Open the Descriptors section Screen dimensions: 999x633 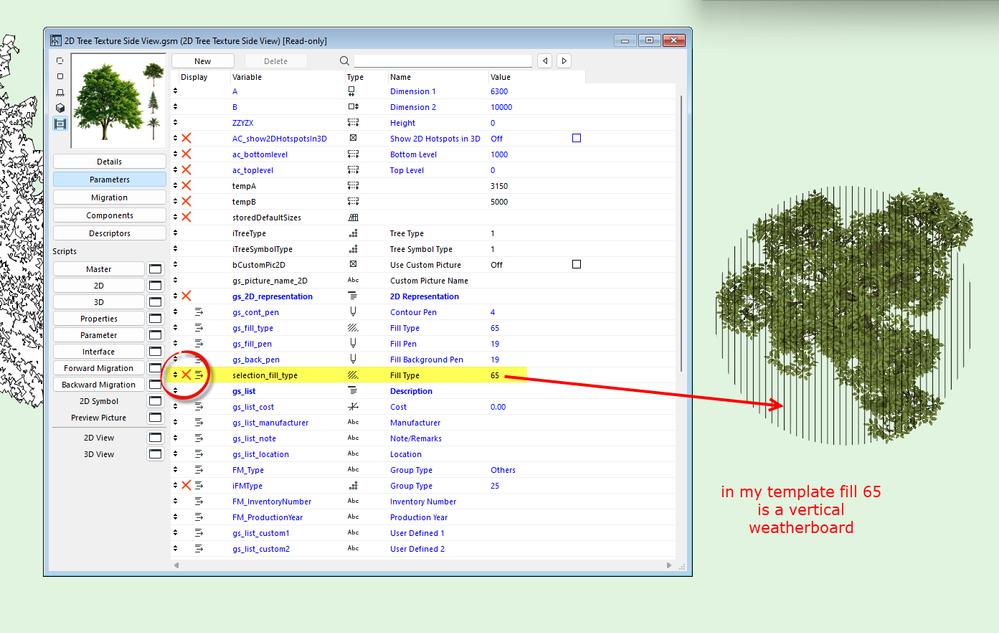click(110, 233)
